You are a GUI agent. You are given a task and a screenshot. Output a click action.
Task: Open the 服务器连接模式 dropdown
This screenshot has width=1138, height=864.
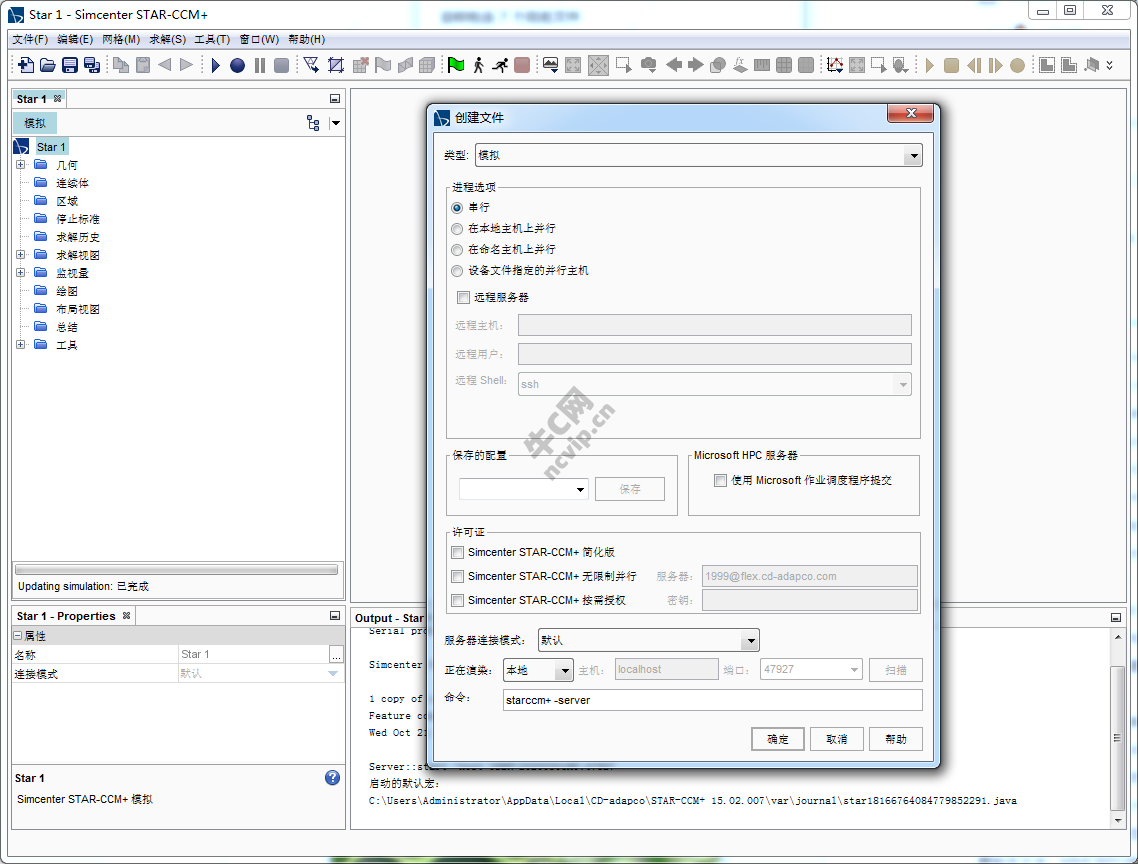pos(649,640)
